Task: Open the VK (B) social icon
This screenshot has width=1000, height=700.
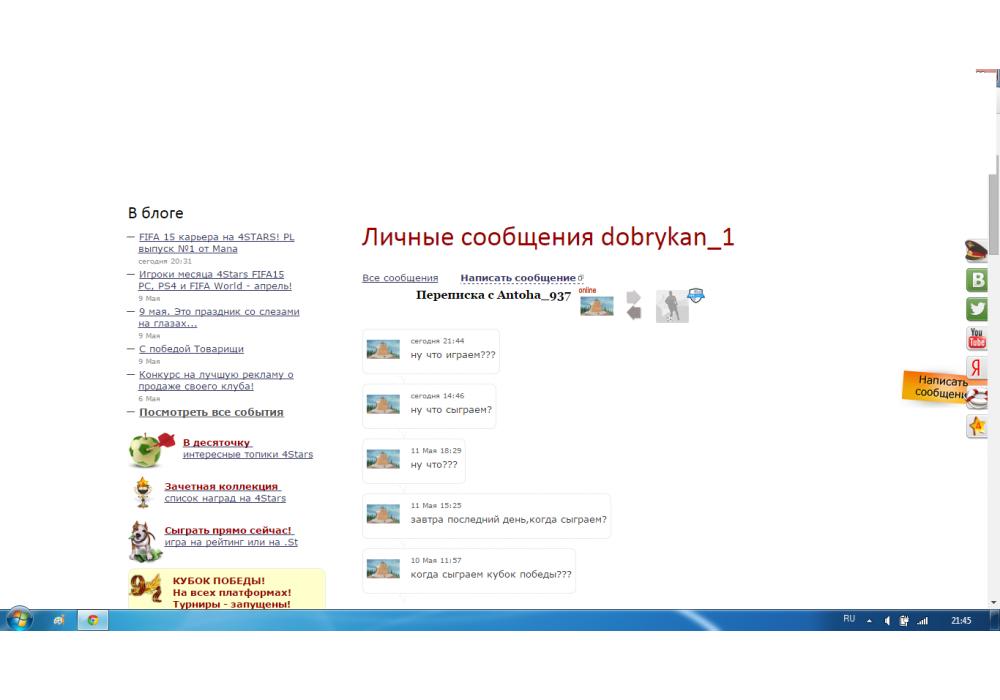Action: [x=977, y=279]
